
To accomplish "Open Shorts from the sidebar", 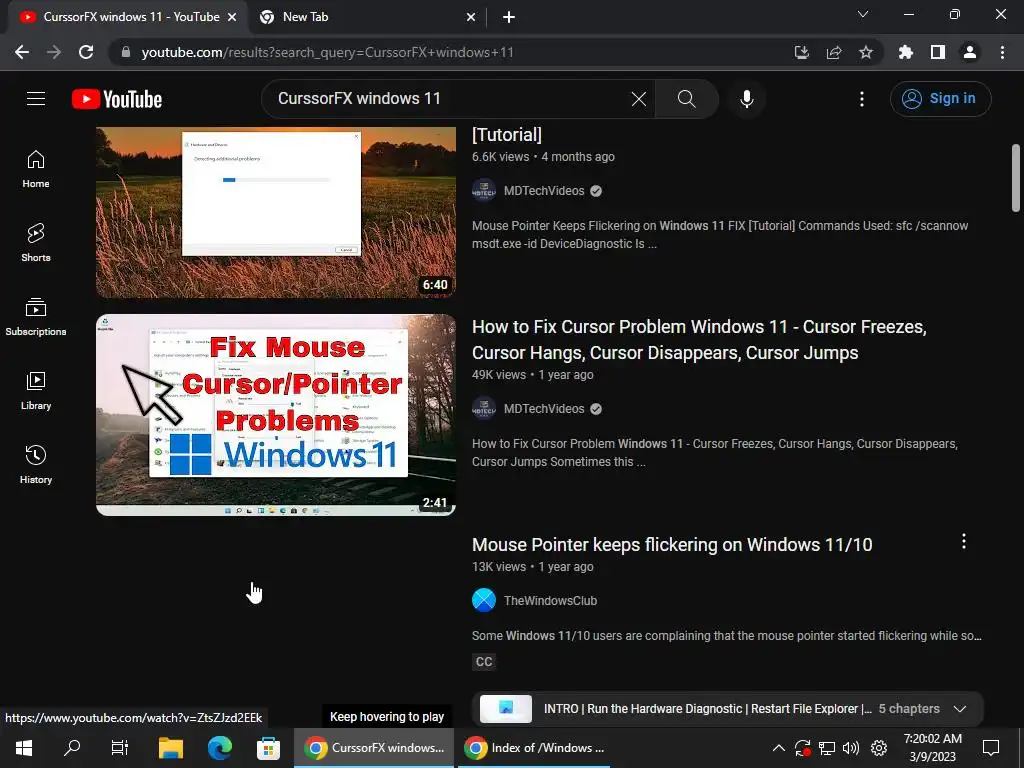I will (x=36, y=243).
